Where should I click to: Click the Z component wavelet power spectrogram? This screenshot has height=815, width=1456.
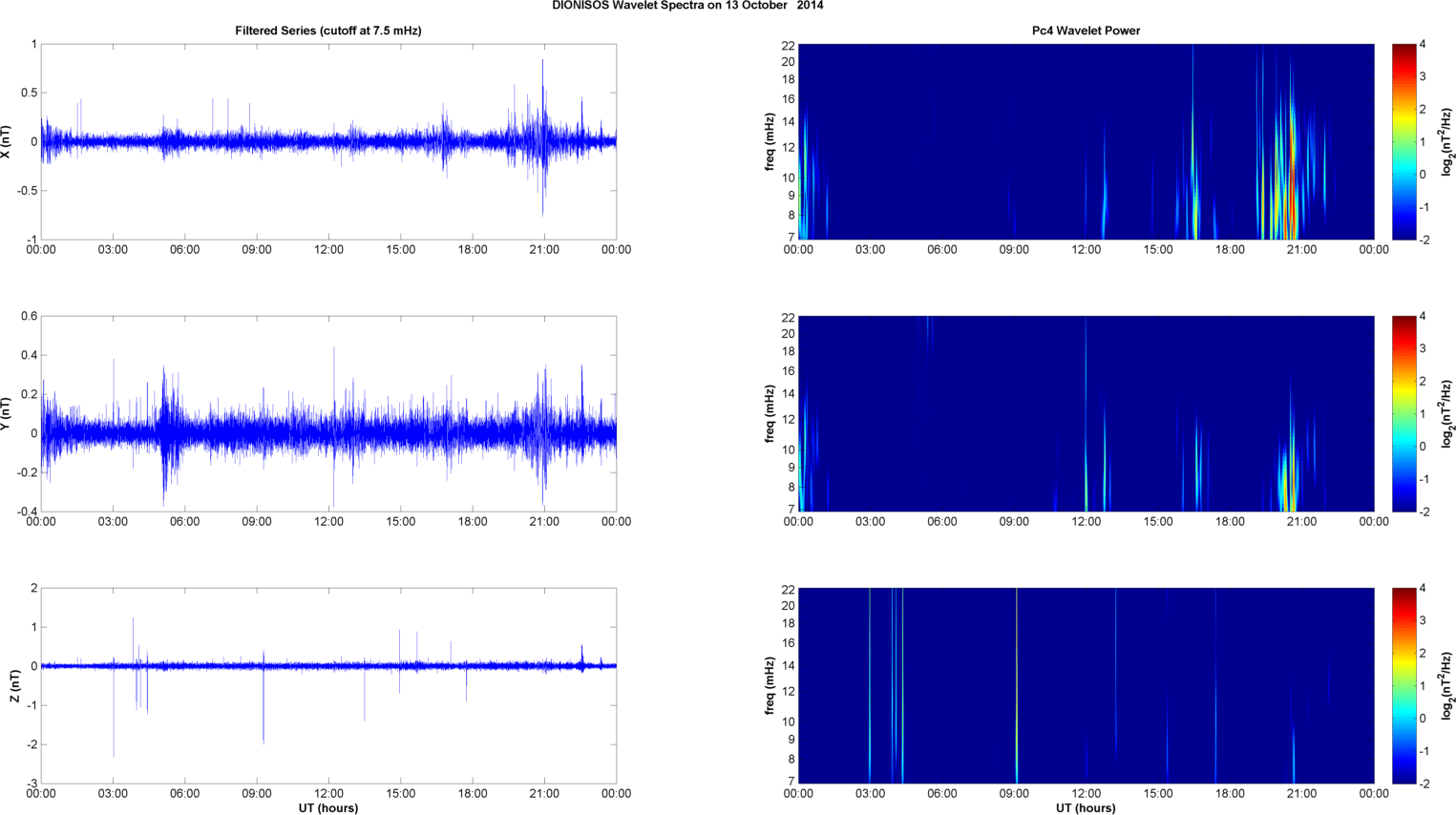pyautogui.click(x=1086, y=685)
